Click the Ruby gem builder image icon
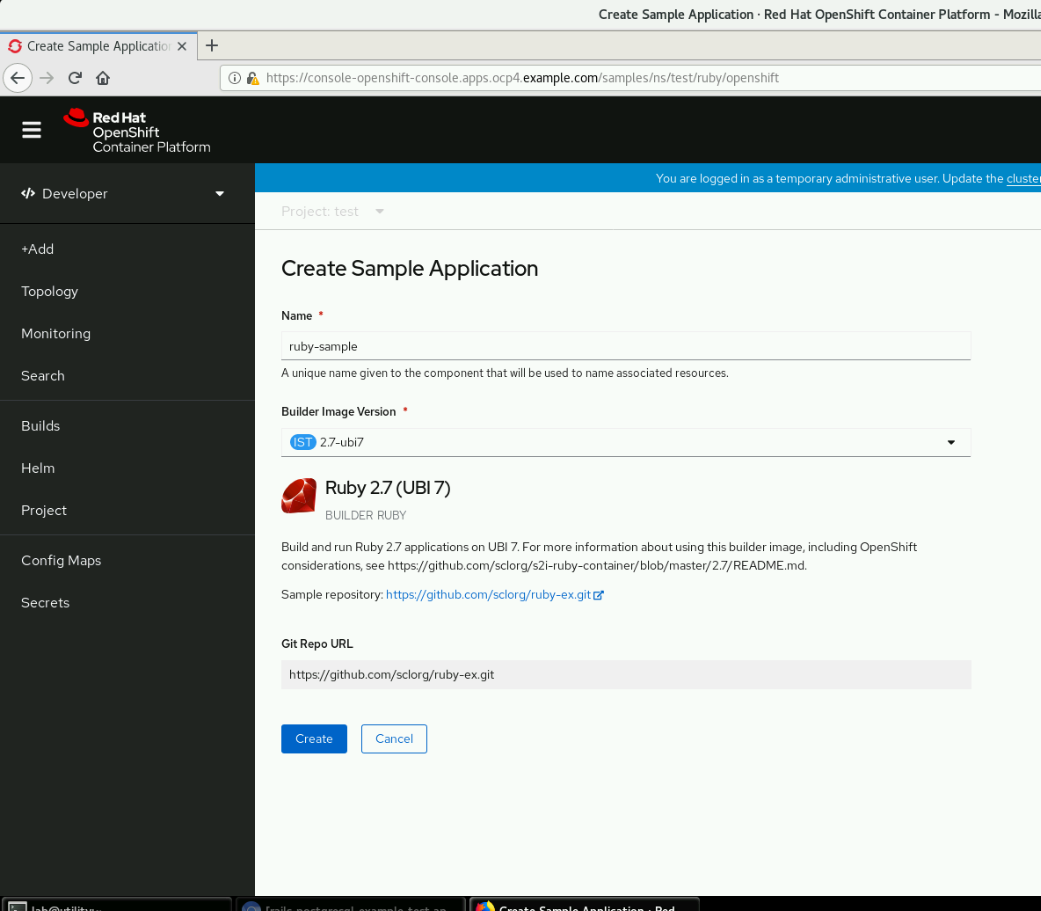The width and height of the screenshot is (1041, 911). (x=299, y=496)
